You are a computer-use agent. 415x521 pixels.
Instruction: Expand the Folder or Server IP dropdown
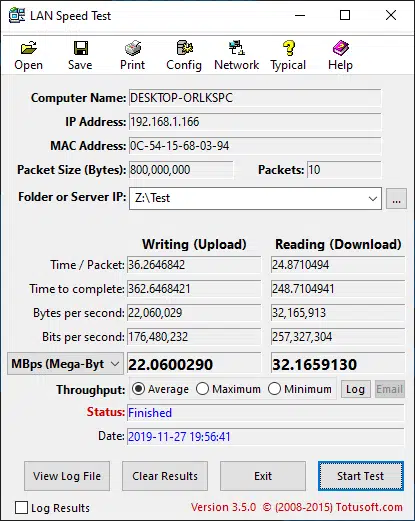click(x=373, y=199)
